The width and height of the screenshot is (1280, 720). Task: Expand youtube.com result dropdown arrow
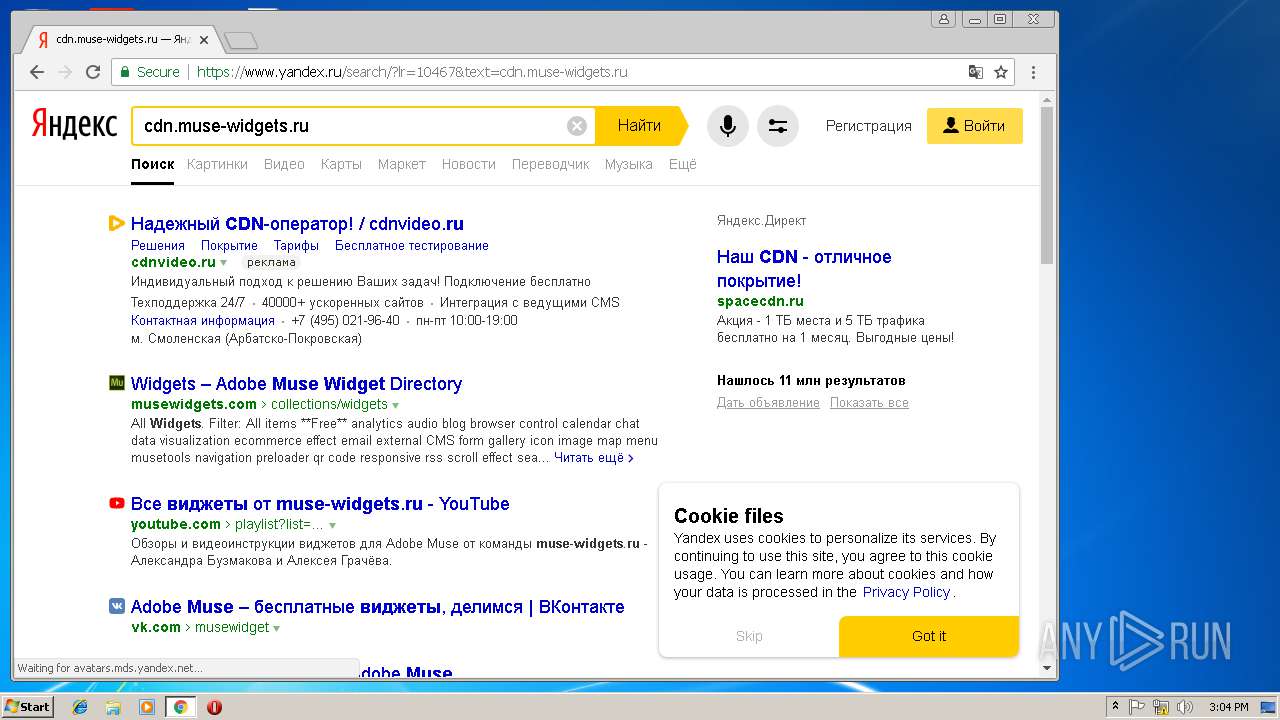pyautogui.click(x=332, y=525)
